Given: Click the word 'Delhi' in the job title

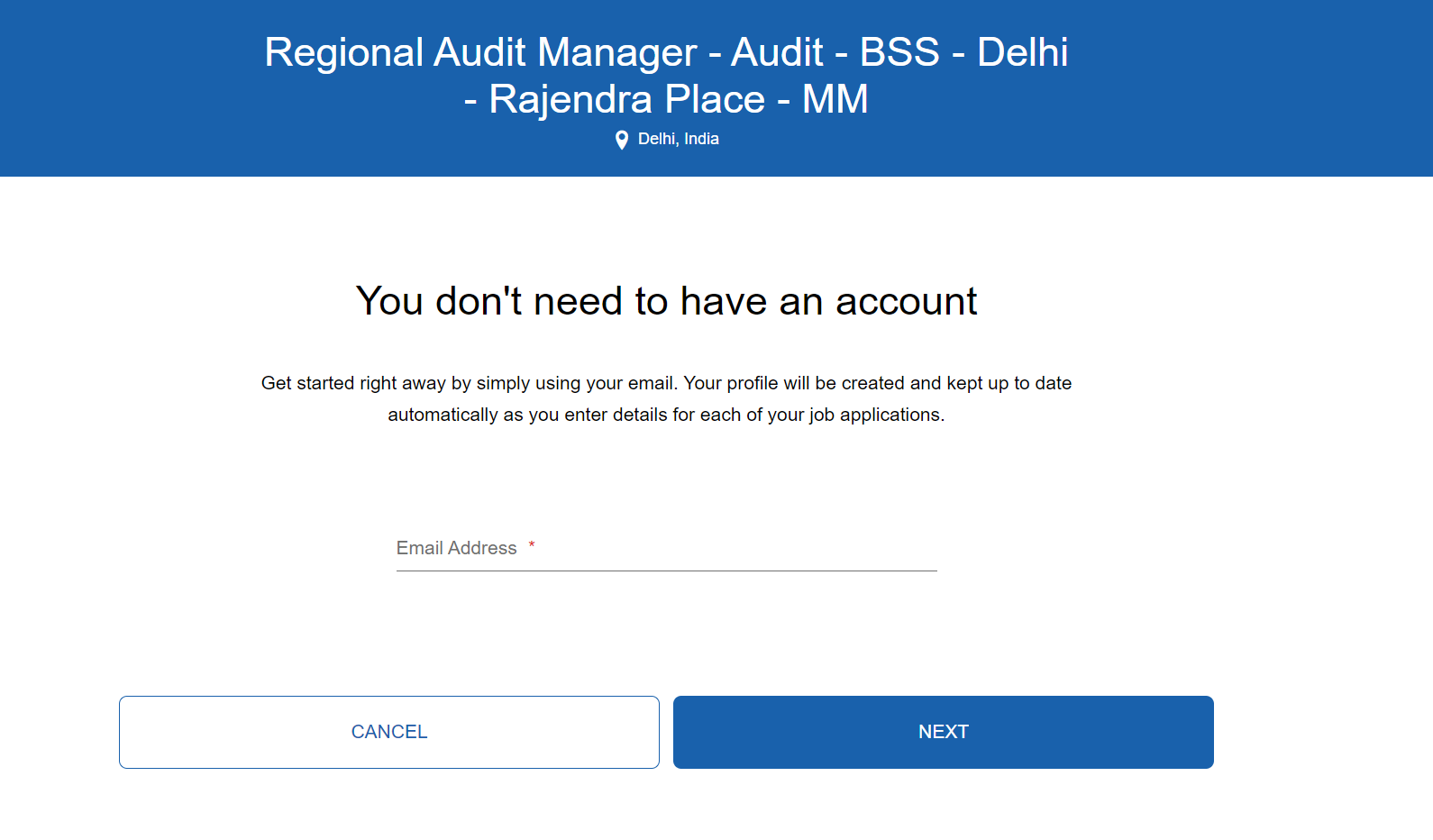Looking at the screenshot, I should (1023, 52).
